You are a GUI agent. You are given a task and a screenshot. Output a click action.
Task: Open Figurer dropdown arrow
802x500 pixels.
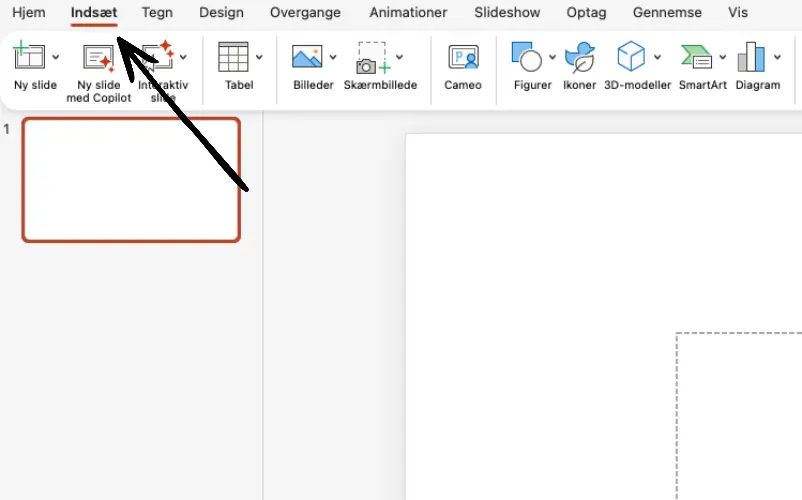(552, 57)
